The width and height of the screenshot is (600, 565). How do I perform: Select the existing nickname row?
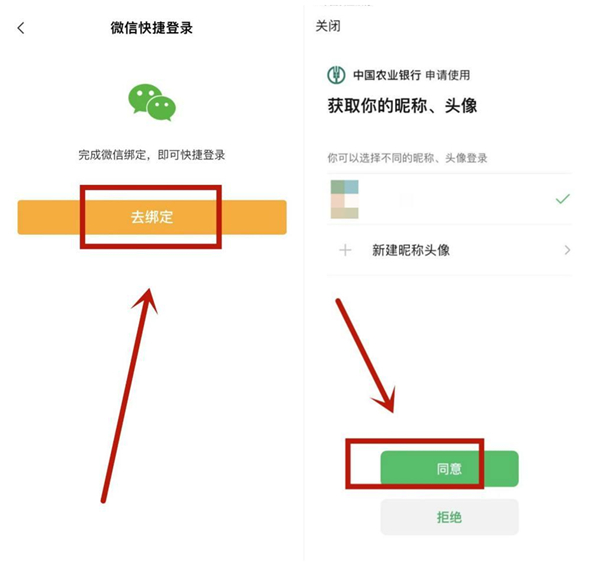pos(449,199)
